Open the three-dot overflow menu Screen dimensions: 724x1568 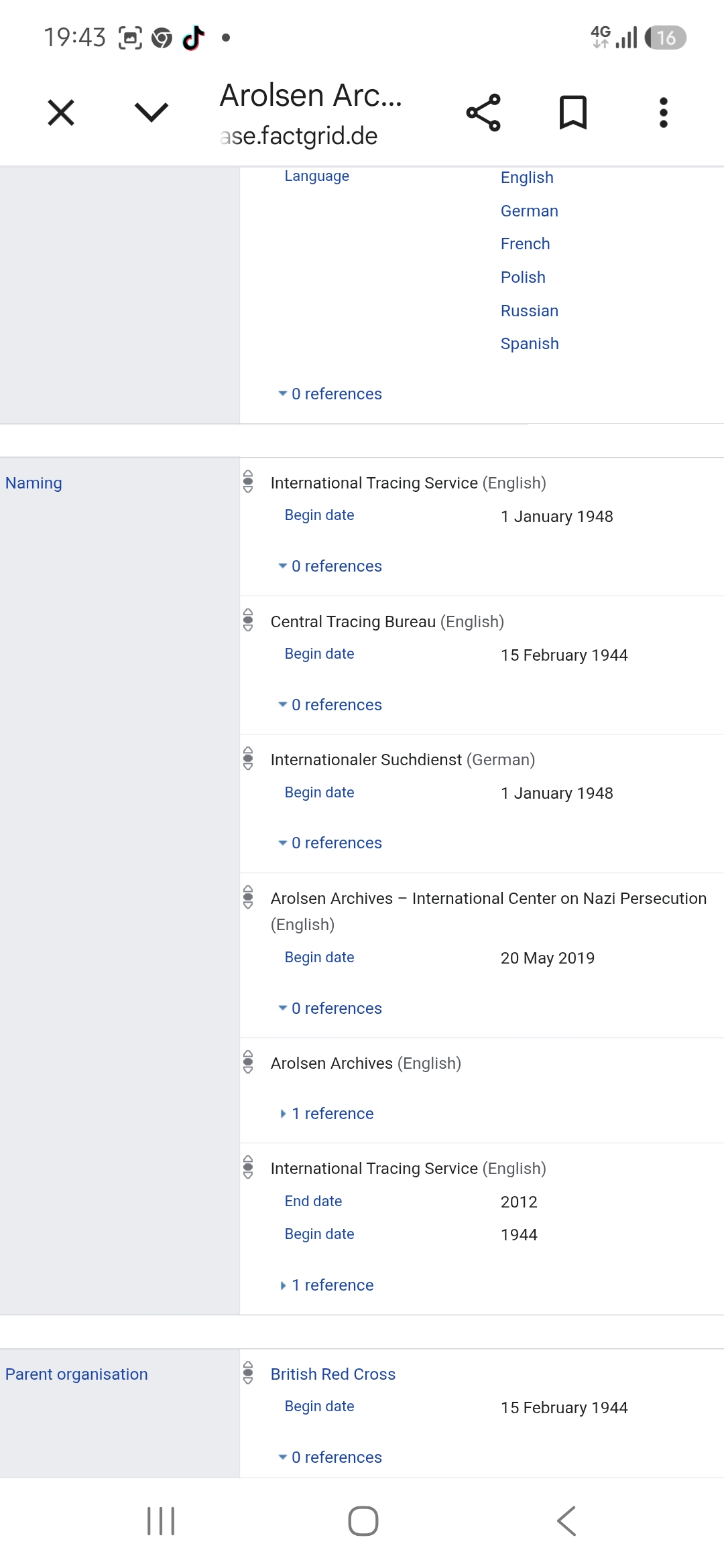click(664, 113)
